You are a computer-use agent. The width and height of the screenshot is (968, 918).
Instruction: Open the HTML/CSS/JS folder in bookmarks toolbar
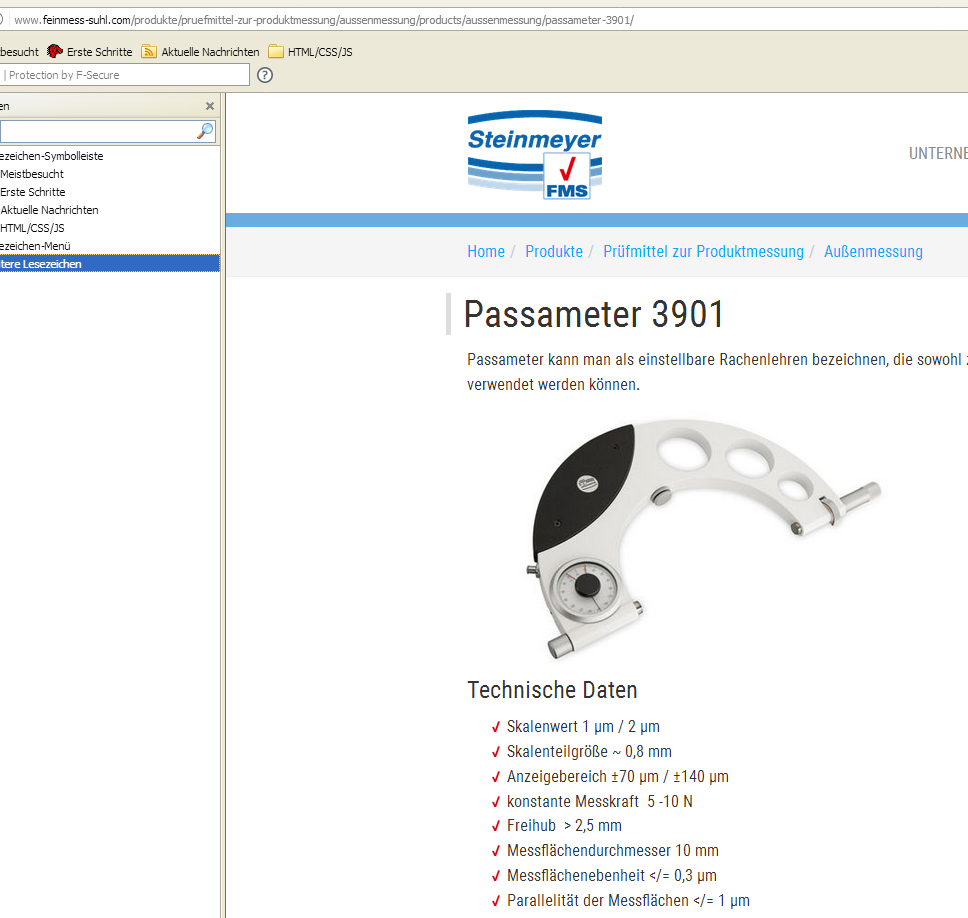[311, 52]
